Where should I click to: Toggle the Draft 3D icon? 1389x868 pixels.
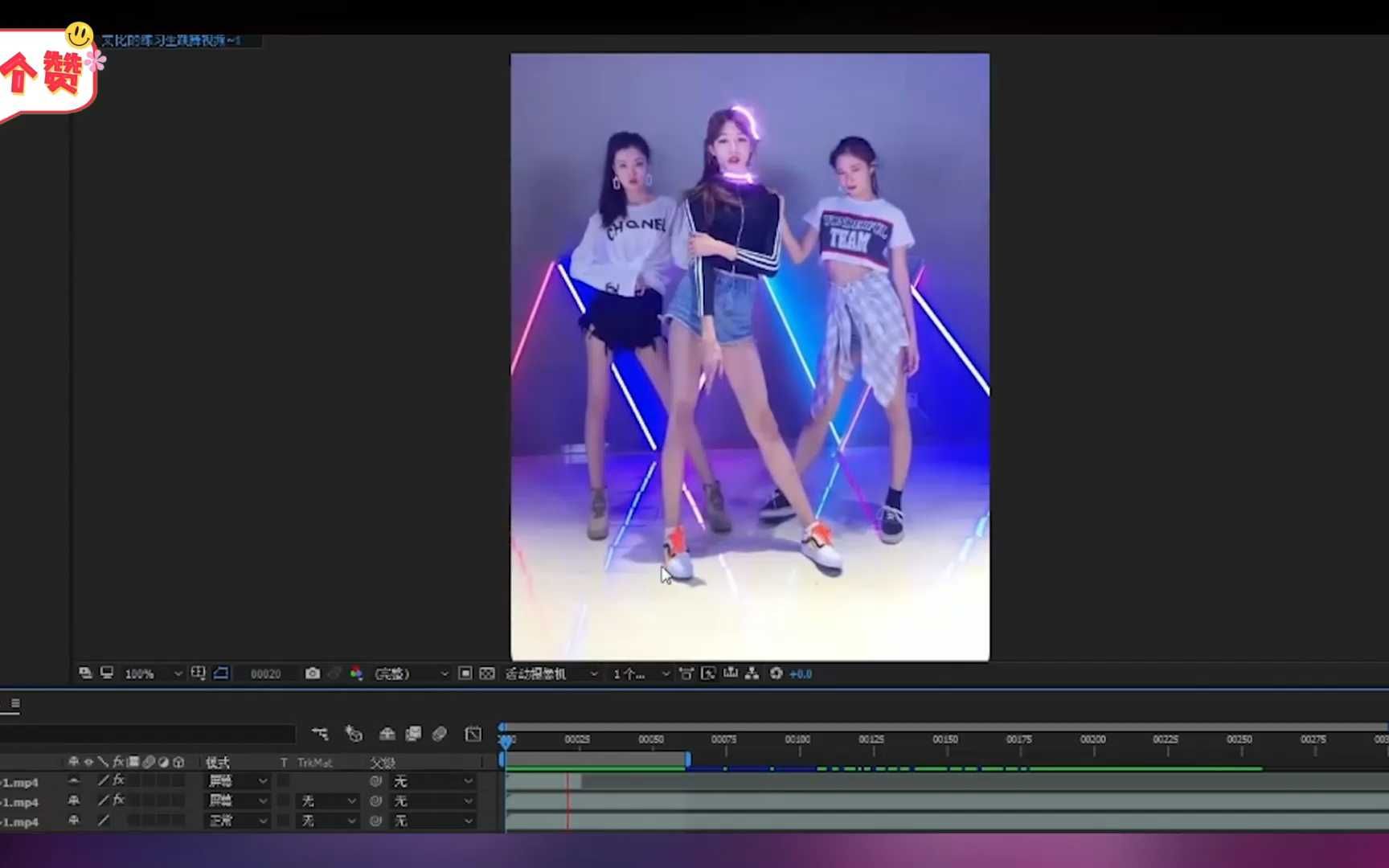tap(354, 734)
